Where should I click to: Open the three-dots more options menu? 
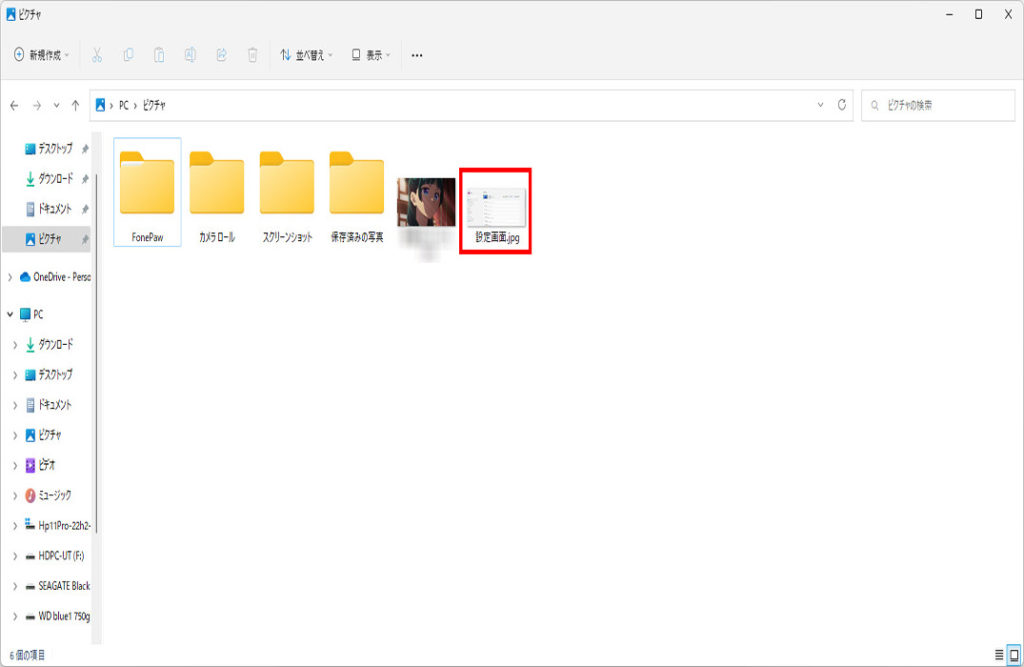417,55
